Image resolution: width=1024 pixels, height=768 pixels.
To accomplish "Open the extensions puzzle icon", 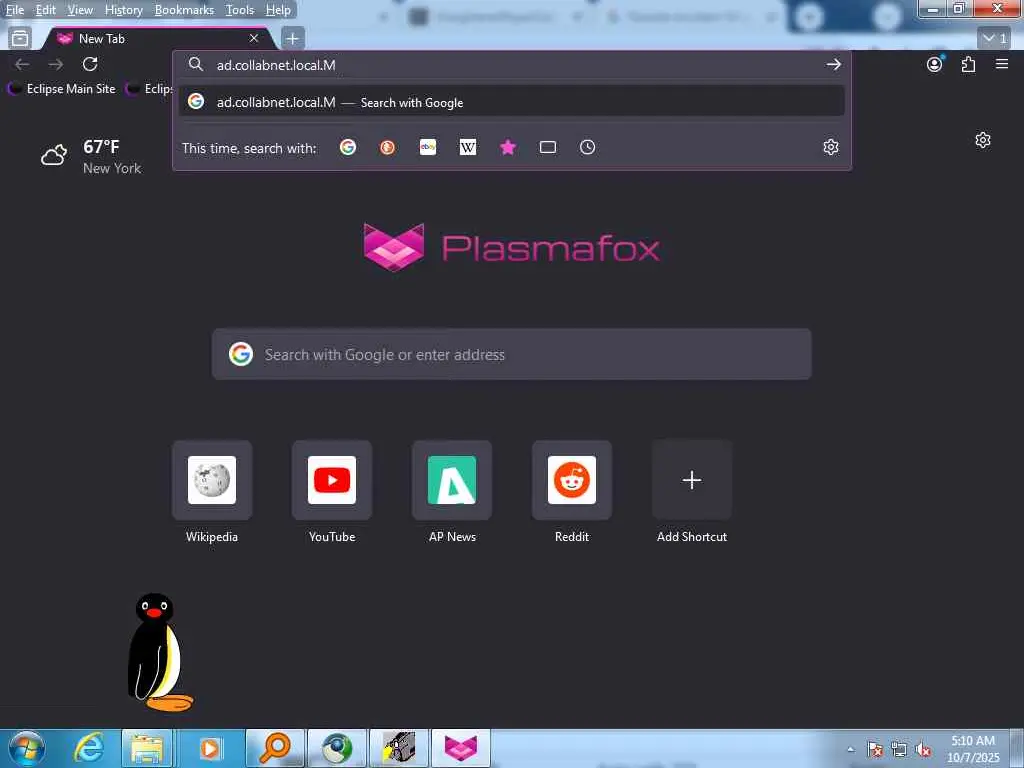I will [x=968, y=64].
